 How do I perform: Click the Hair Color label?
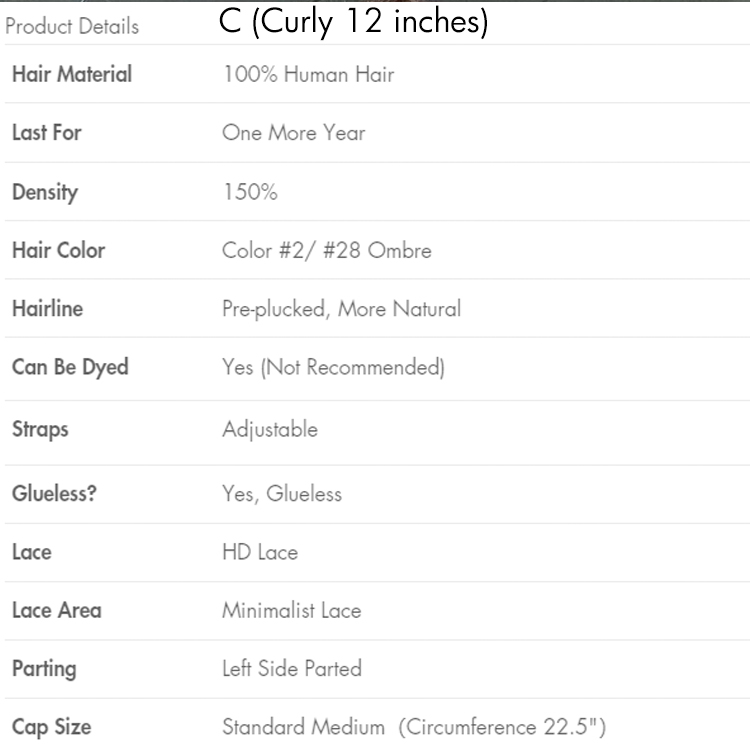point(58,250)
